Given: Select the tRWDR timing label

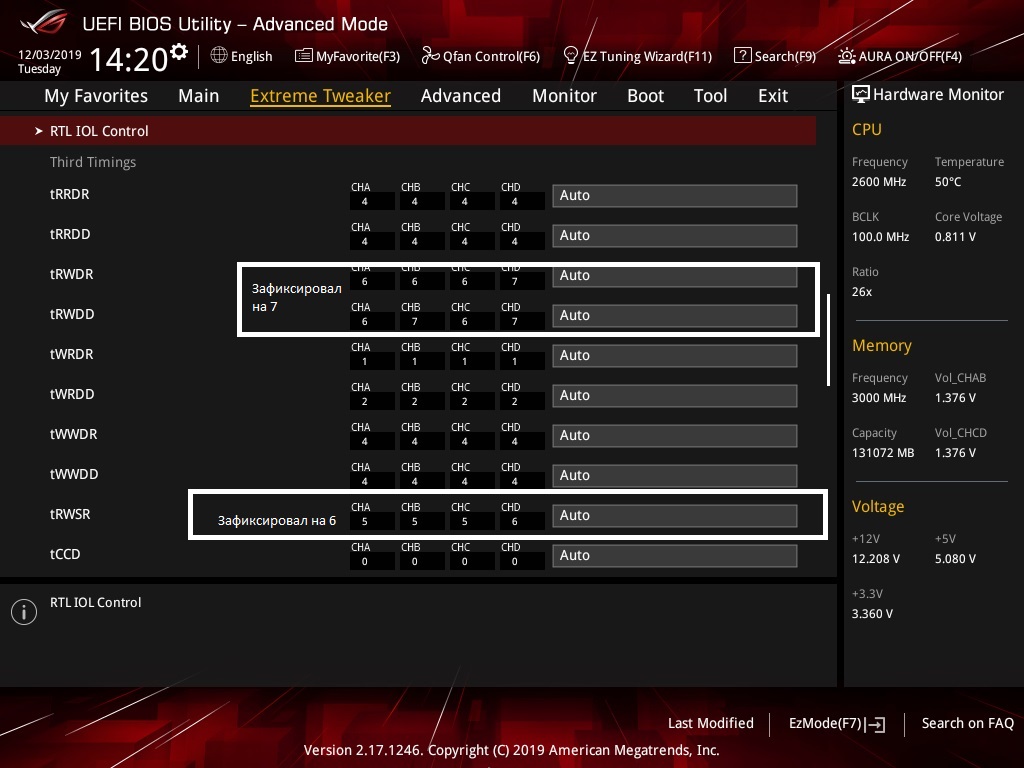Looking at the screenshot, I should [x=71, y=274].
